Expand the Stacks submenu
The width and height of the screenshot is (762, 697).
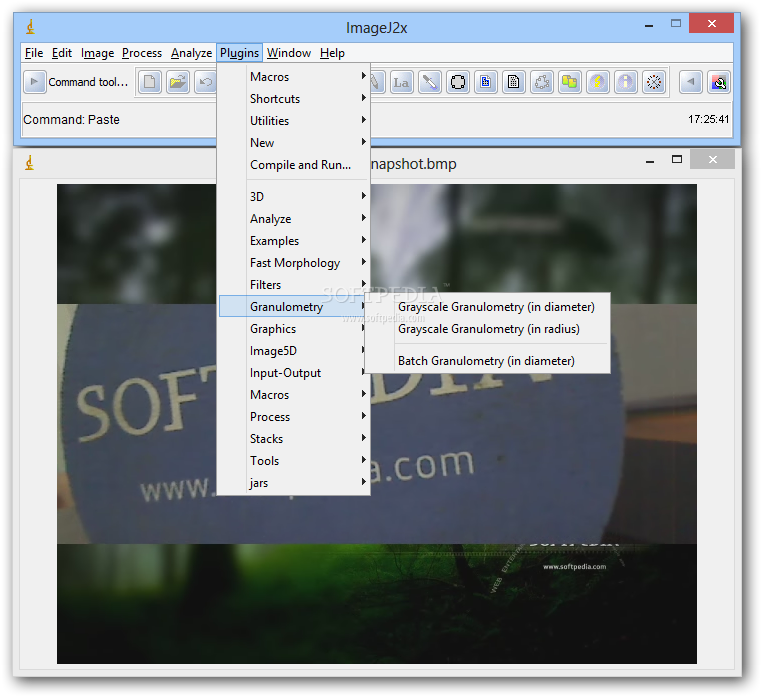click(294, 438)
